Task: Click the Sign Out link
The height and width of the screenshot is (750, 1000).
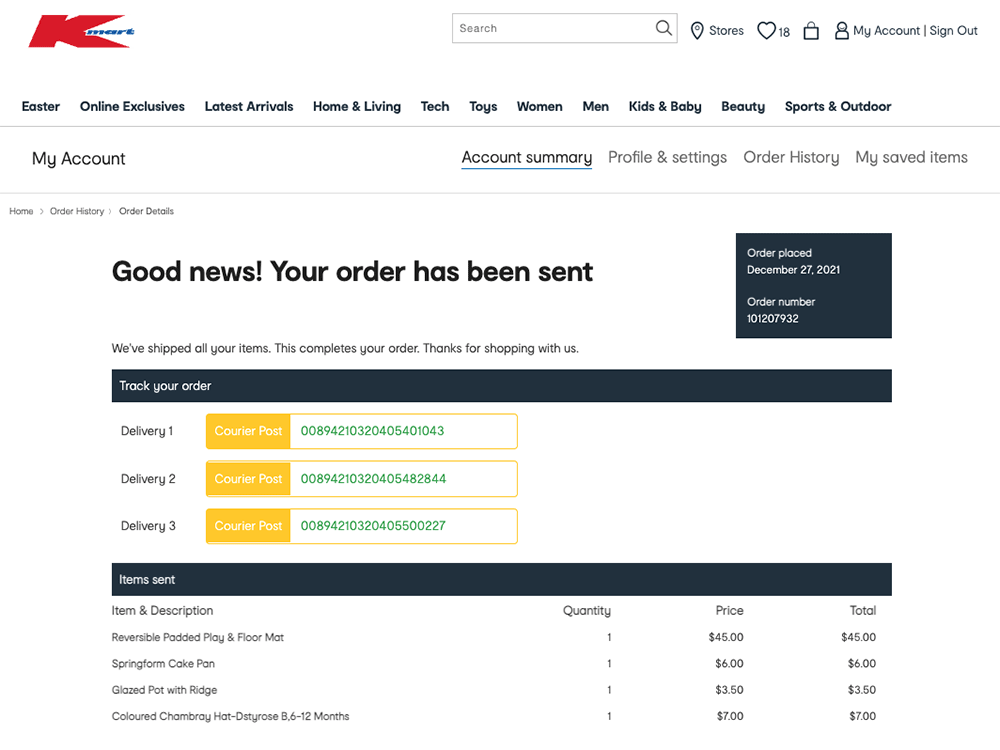Action: [x=953, y=31]
